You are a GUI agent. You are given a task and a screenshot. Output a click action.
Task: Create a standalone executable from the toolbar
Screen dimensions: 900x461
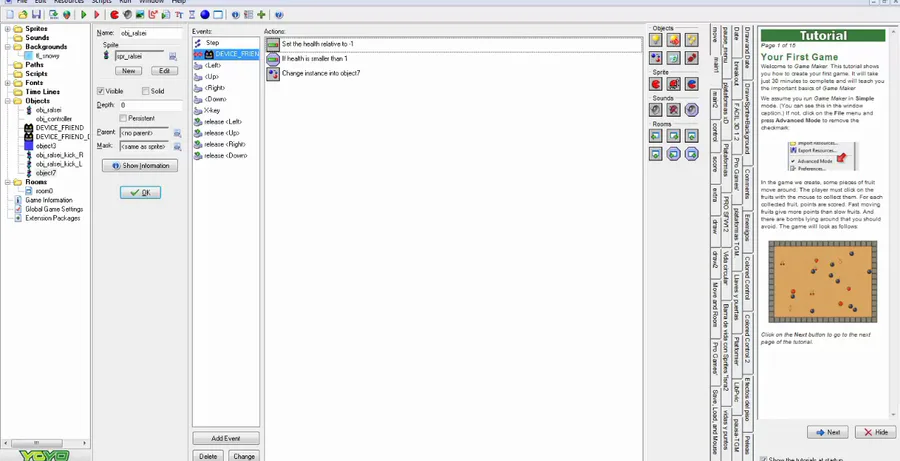point(53,14)
